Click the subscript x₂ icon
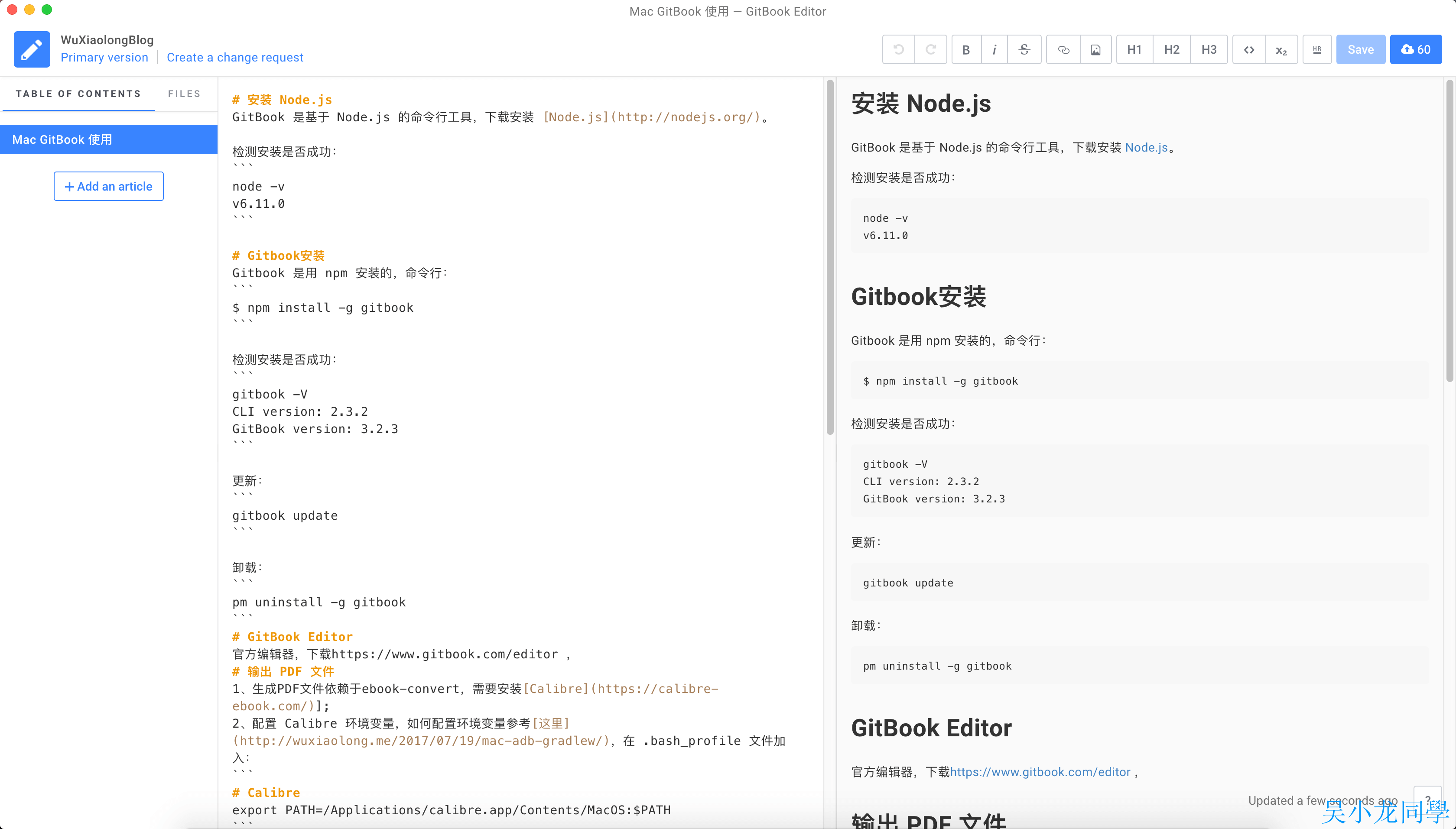The width and height of the screenshot is (1456, 829). (1282, 49)
